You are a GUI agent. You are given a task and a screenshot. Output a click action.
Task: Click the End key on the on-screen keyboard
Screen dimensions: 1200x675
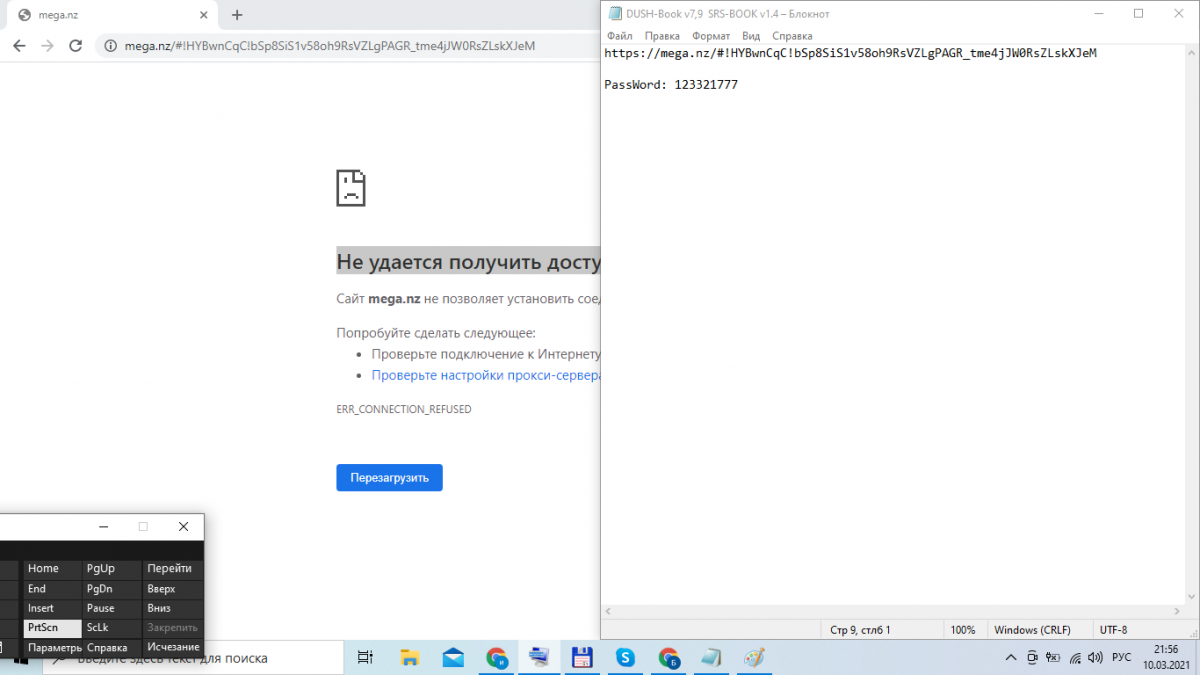(x=52, y=588)
